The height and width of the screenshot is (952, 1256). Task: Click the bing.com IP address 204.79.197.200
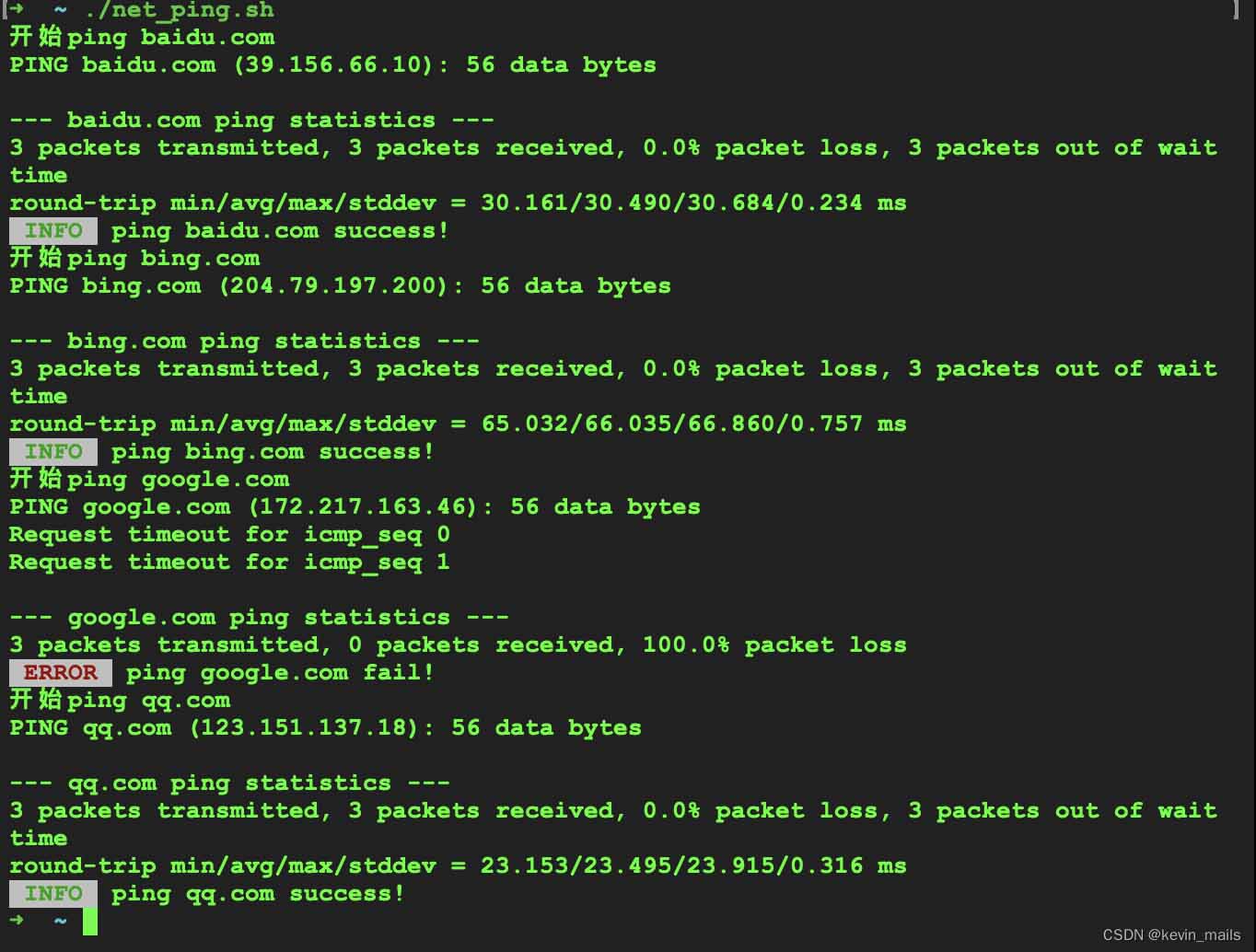[x=333, y=285]
